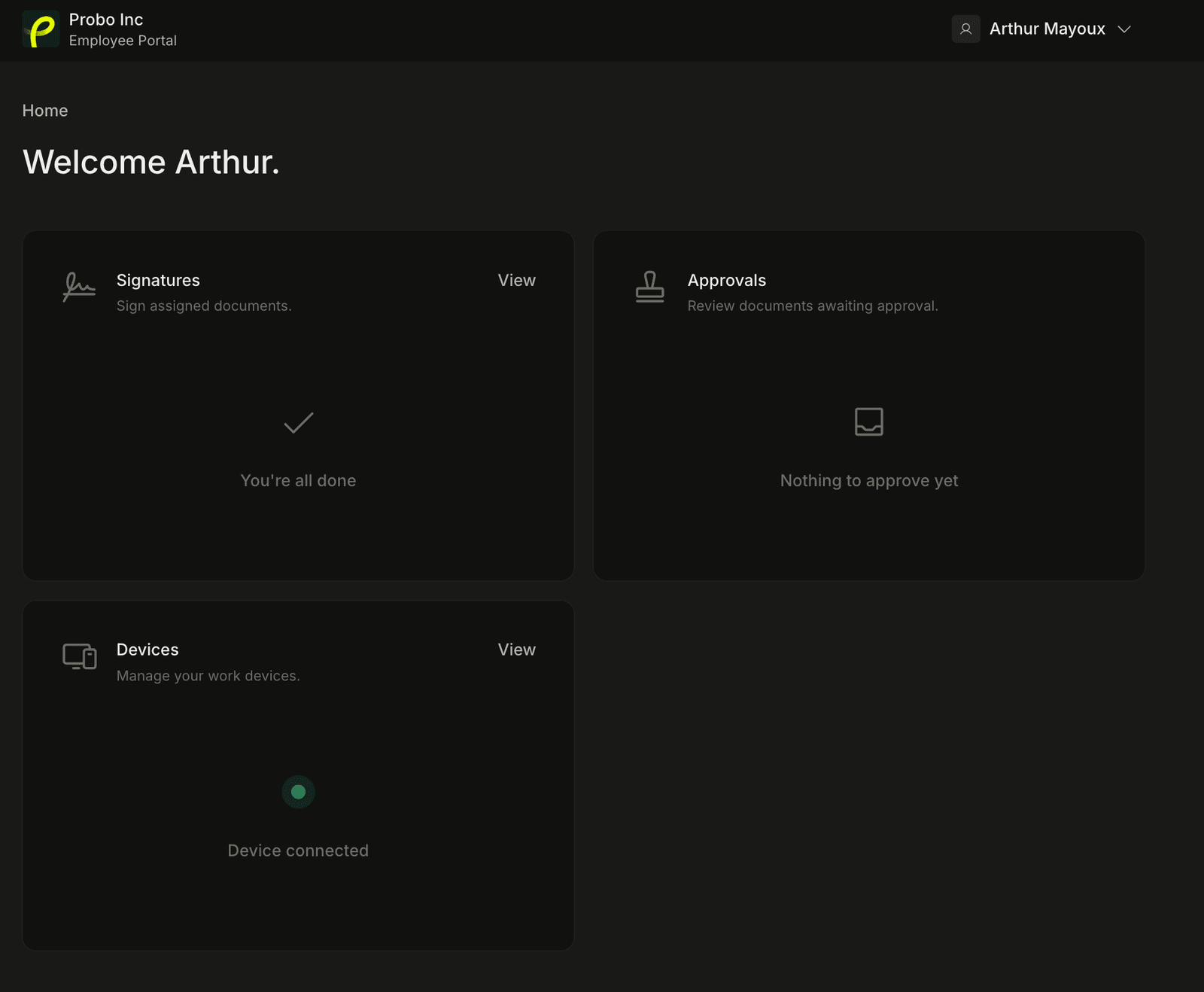1204x992 pixels.
Task: Click the checkmark icon in Signatures
Action: point(299,422)
